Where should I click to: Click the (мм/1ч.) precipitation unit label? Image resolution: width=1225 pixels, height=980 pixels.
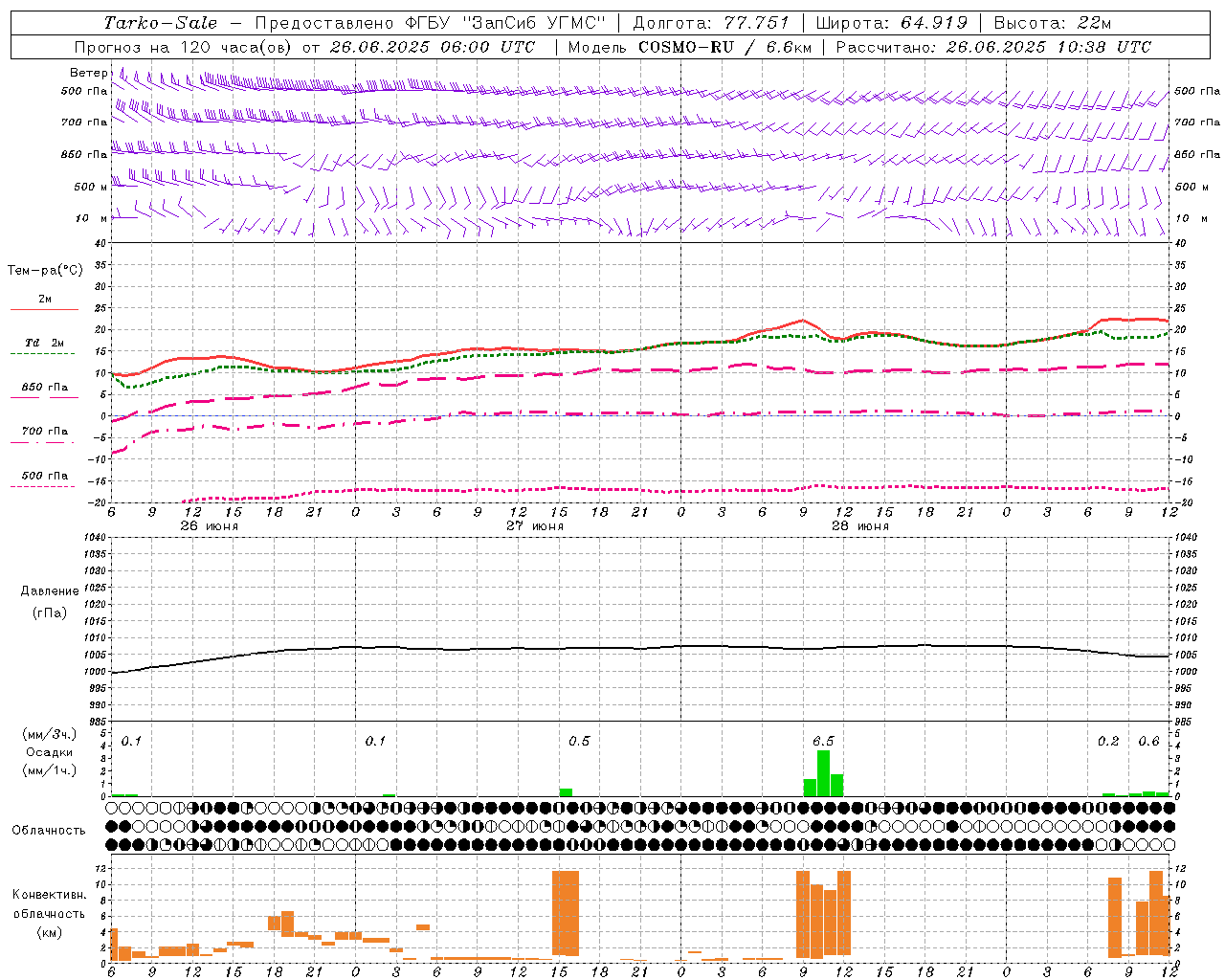pos(50,770)
